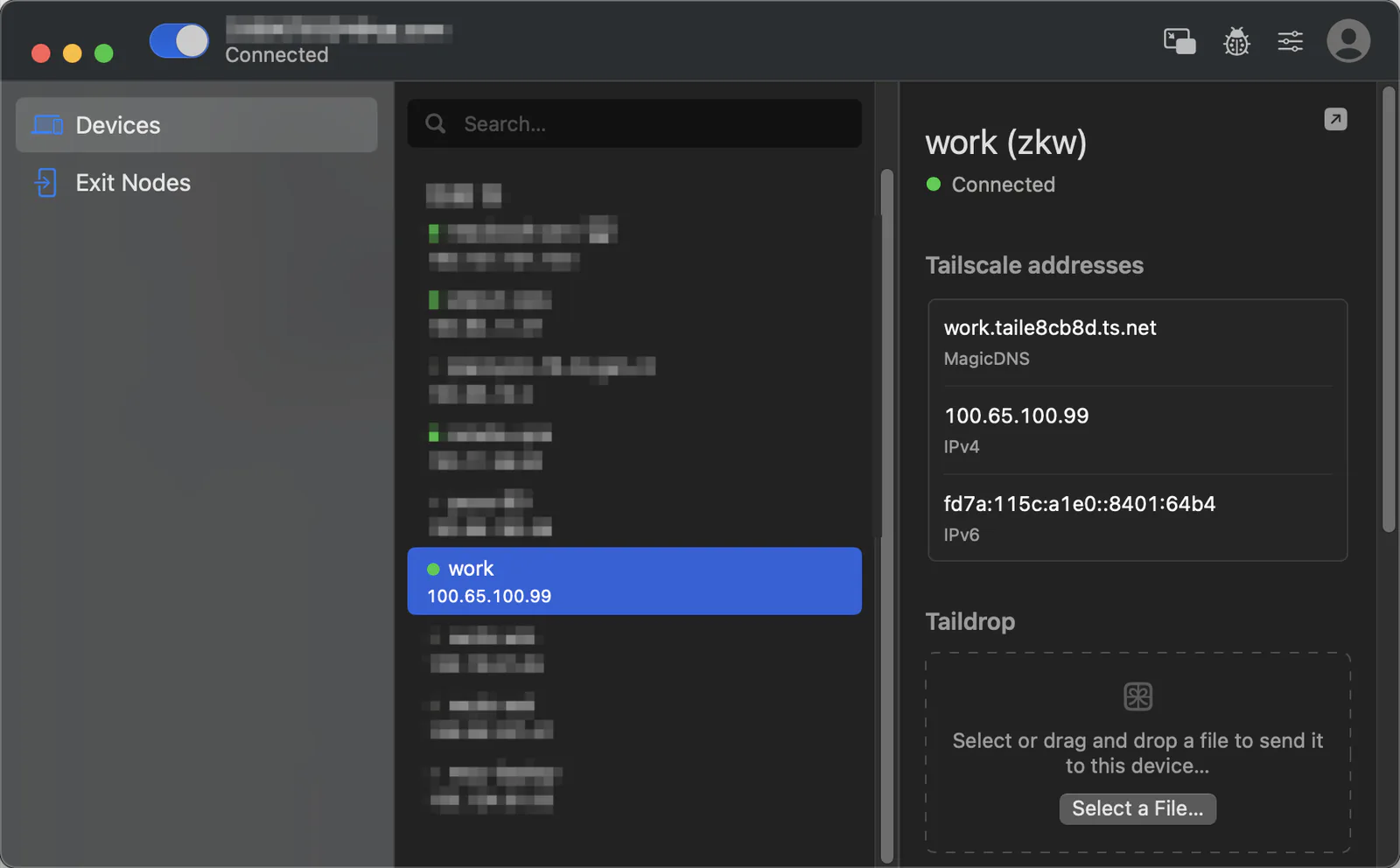1400x868 pixels.
Task: Click the Tailscale addresses heading
Action: [1034, 265]
